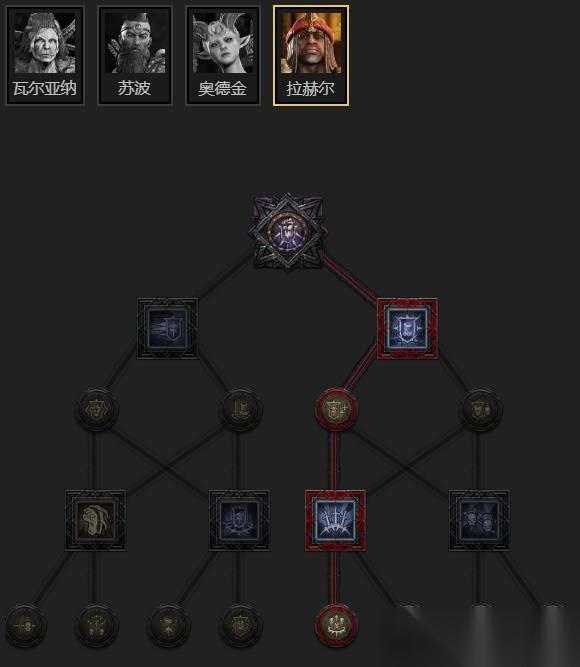Select the grey shield-and-rune circular passive node
This screenshot has height=667, width=580.
click(480, 409)
